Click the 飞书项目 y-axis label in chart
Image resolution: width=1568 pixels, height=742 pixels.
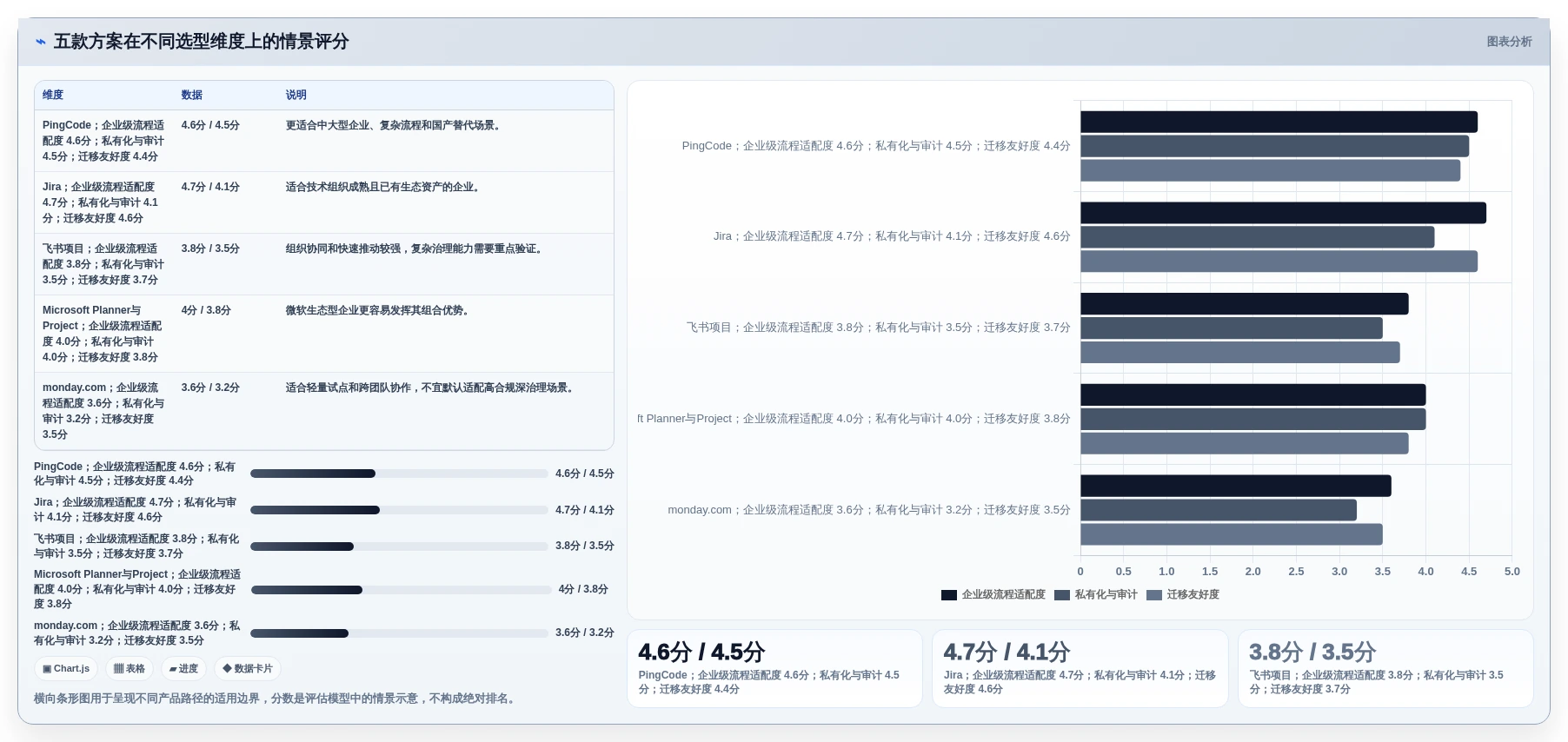pyautogui.click(x=879, y=328)
